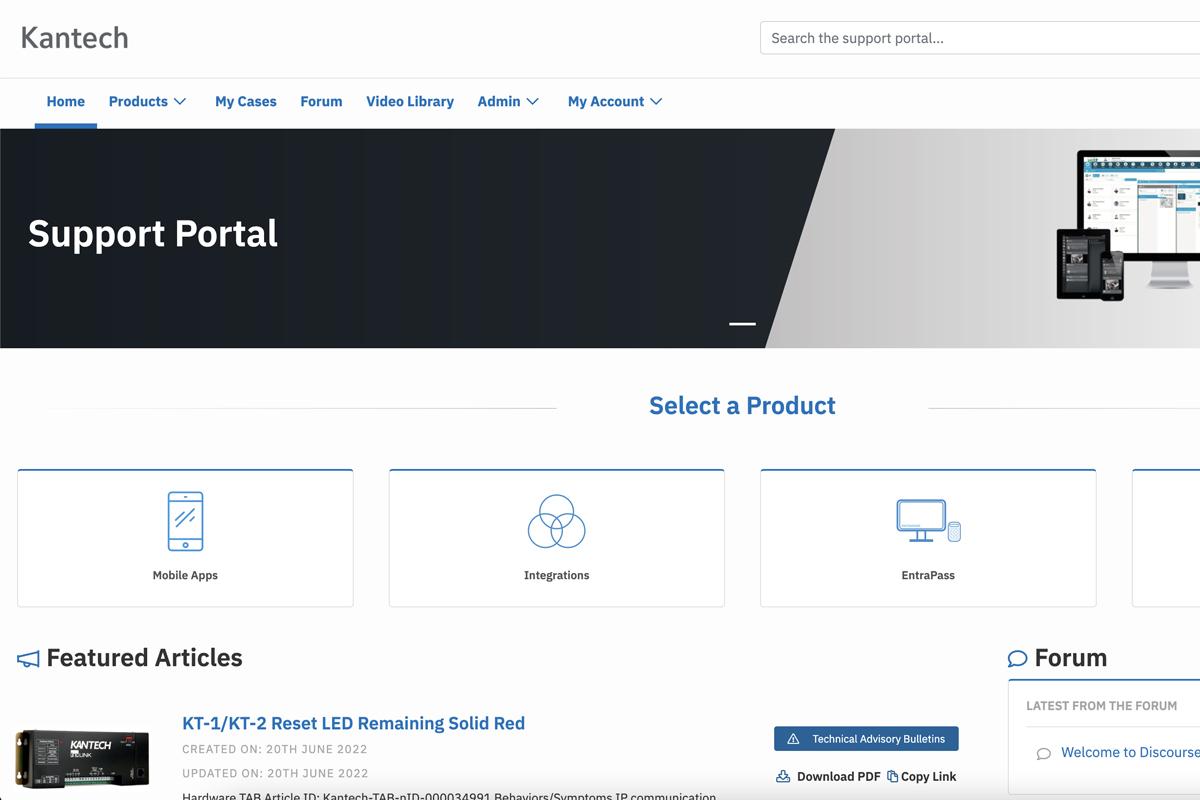Select the Integrations product card label
This screenshot has width=1200, height=800.
556,575
